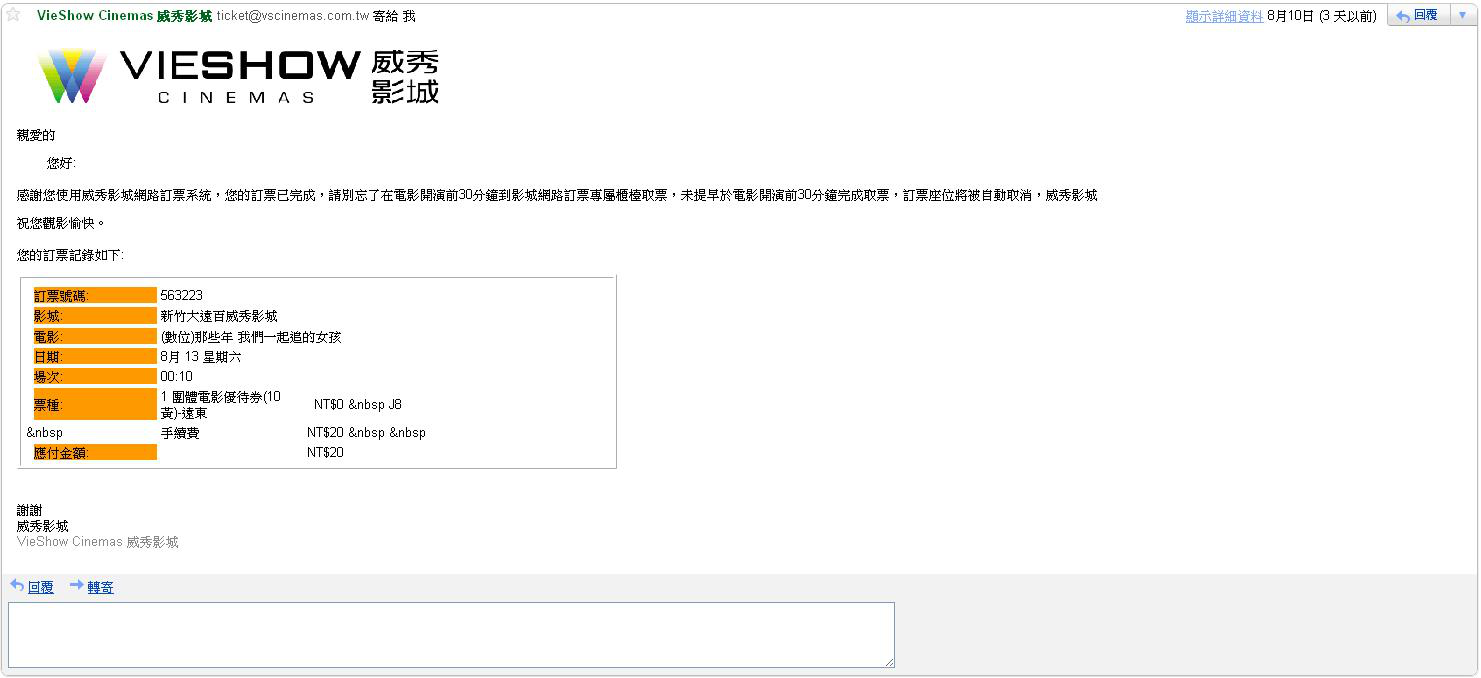Open 顯示詳細資料 show details link
1481x678 pixels.
click(1224, 16)
